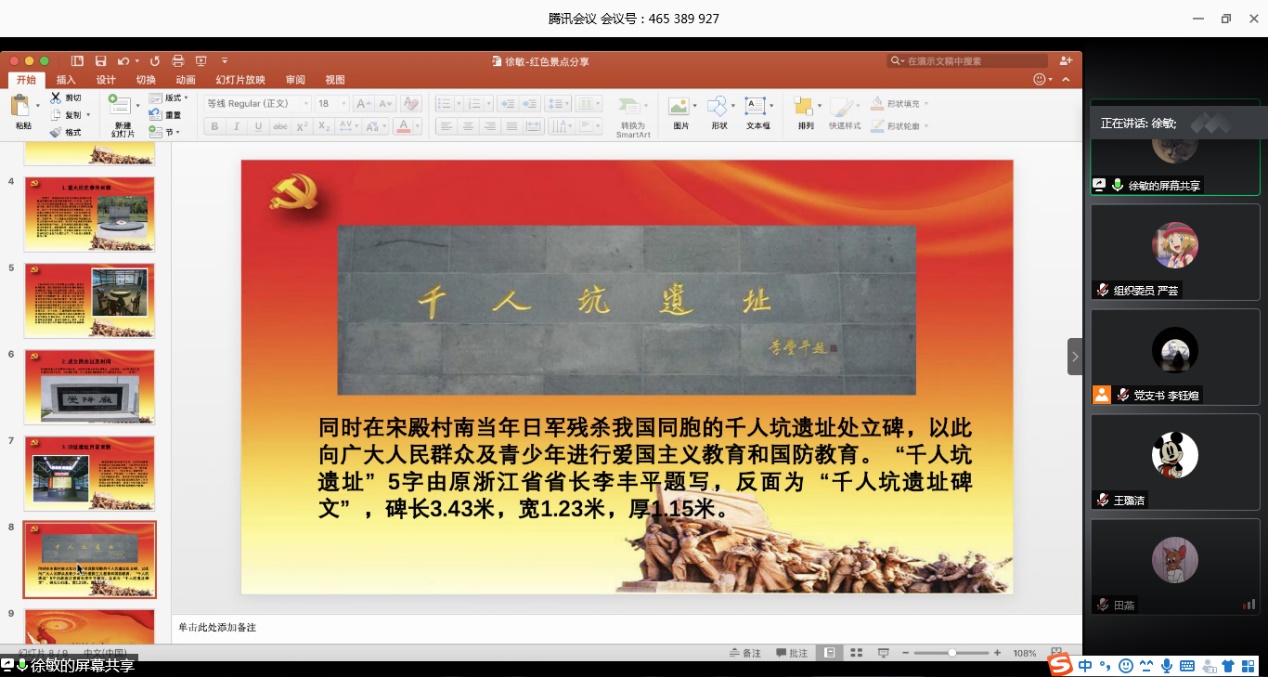Click the Text Box (文本框) icon

point(756,107)
